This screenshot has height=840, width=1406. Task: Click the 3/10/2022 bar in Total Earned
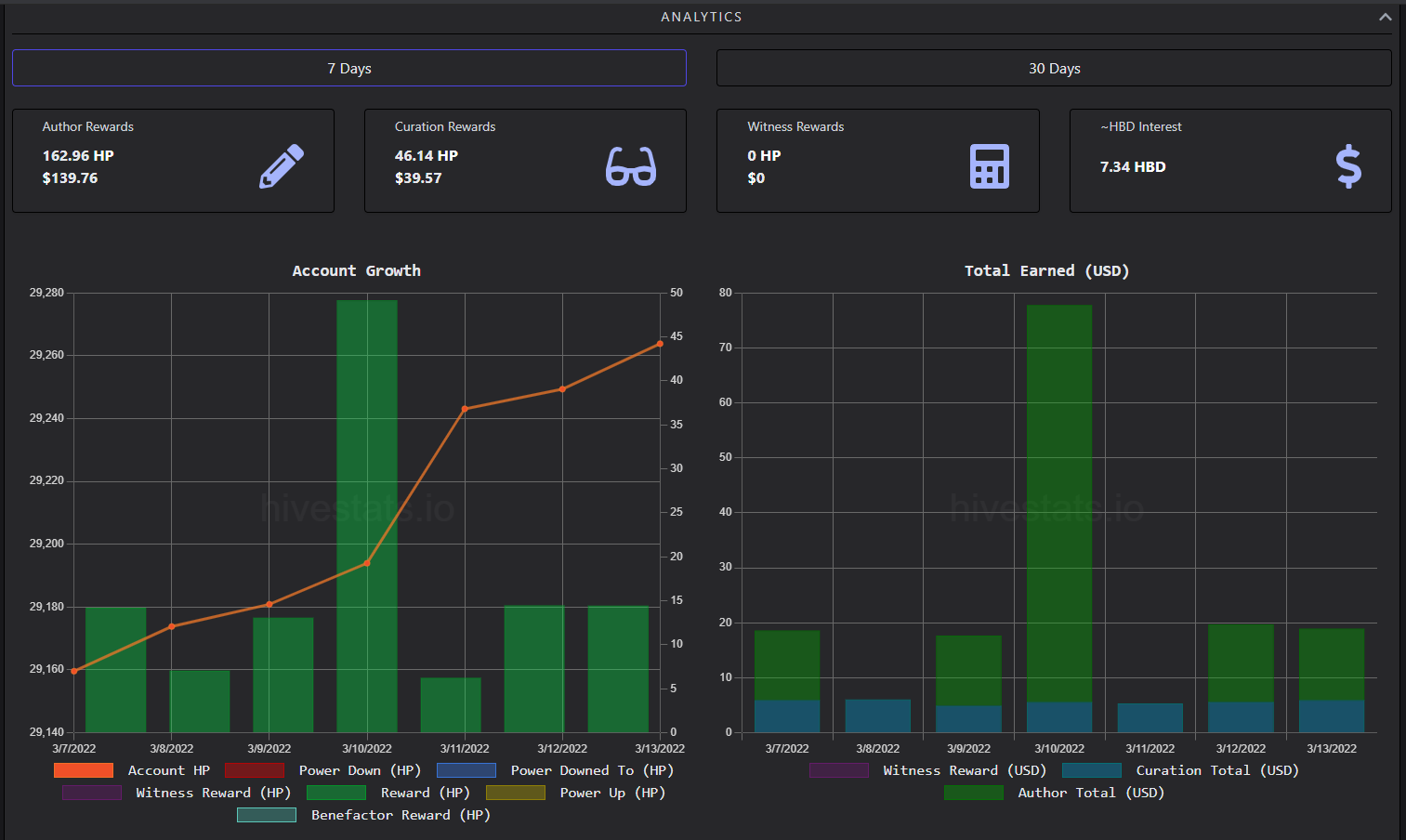(x=1059, y=518)
